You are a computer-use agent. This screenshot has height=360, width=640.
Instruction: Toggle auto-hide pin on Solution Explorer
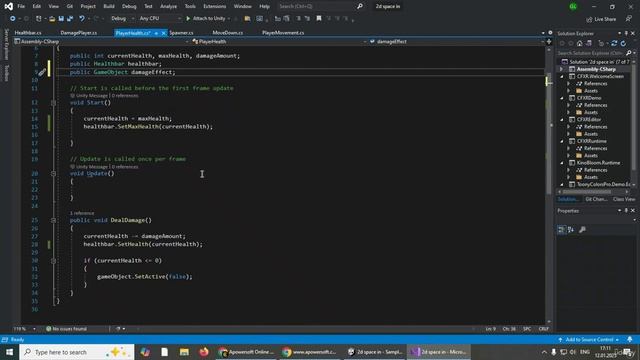coord(626,33)
